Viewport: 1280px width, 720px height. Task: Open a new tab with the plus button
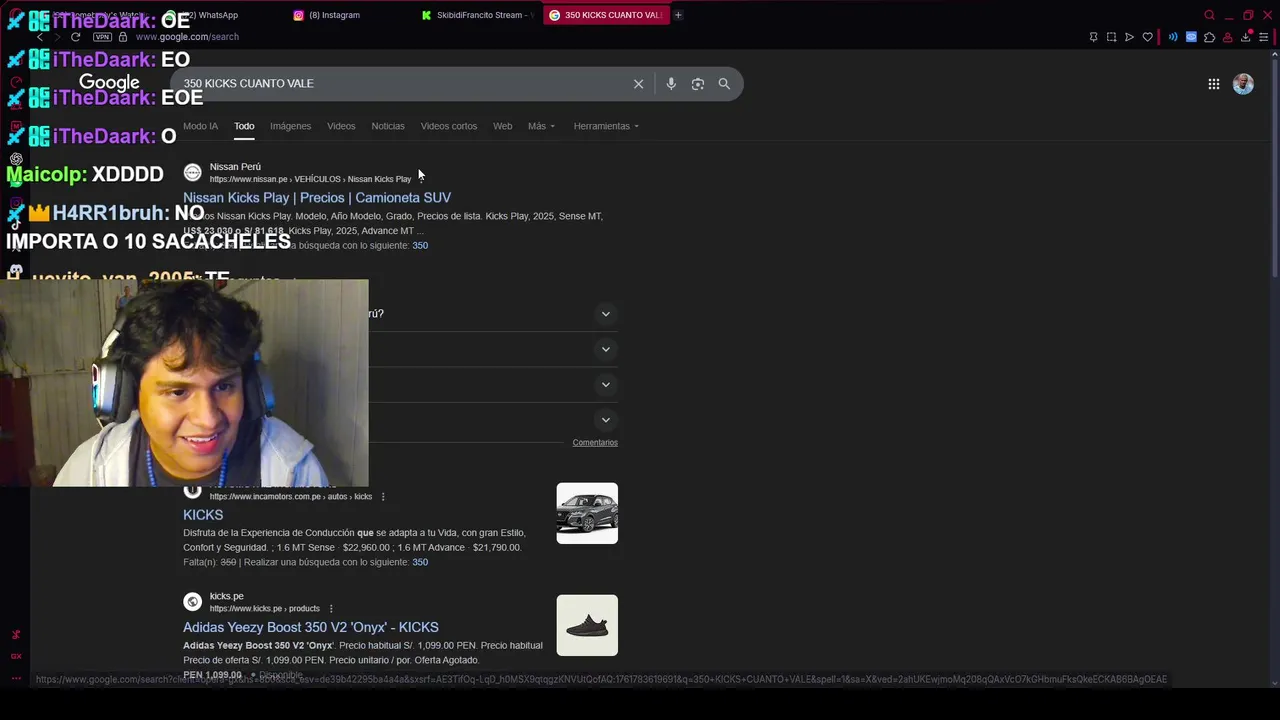pyautogui.click(x=678, y=15)
